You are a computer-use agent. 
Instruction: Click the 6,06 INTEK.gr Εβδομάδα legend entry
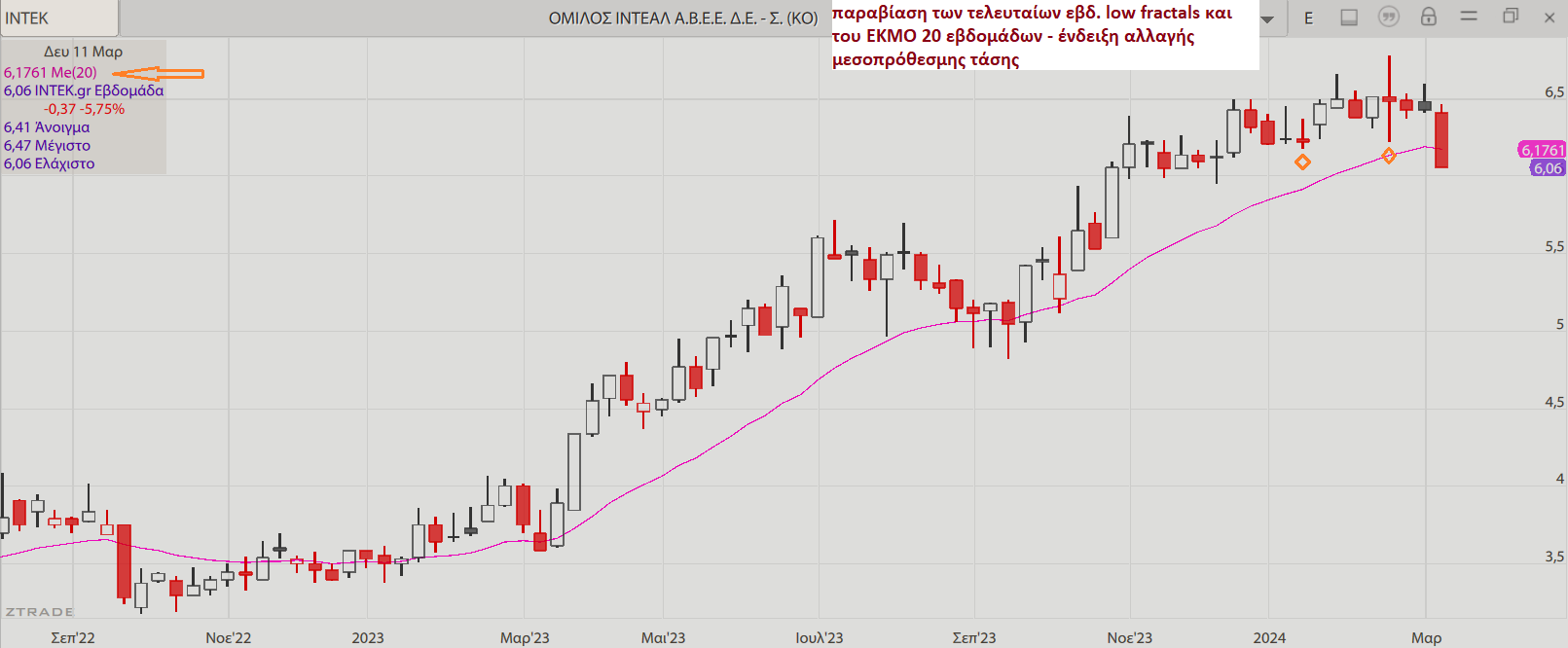point(84,90)
